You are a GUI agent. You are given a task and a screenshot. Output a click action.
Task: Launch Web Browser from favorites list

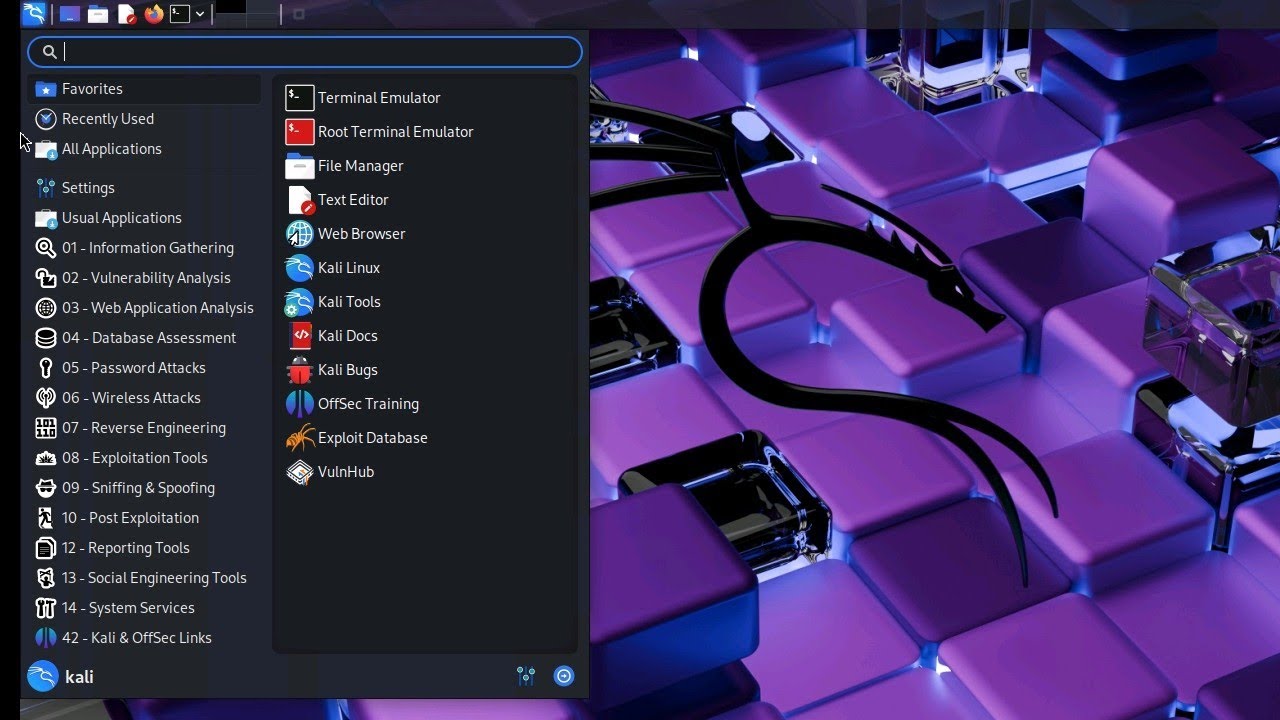(427, 234)
